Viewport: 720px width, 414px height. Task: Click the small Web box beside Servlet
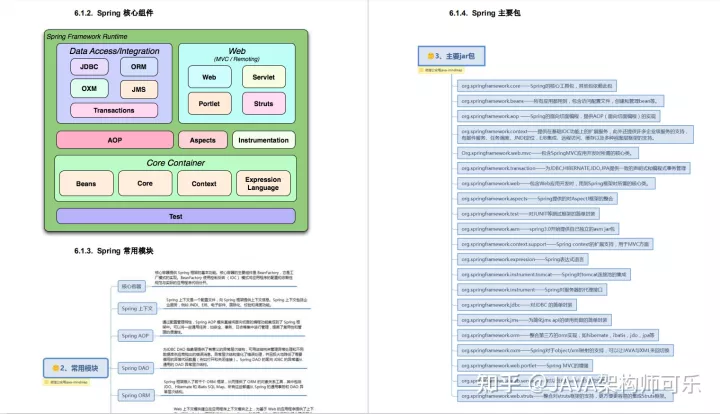tap(209, 77)
